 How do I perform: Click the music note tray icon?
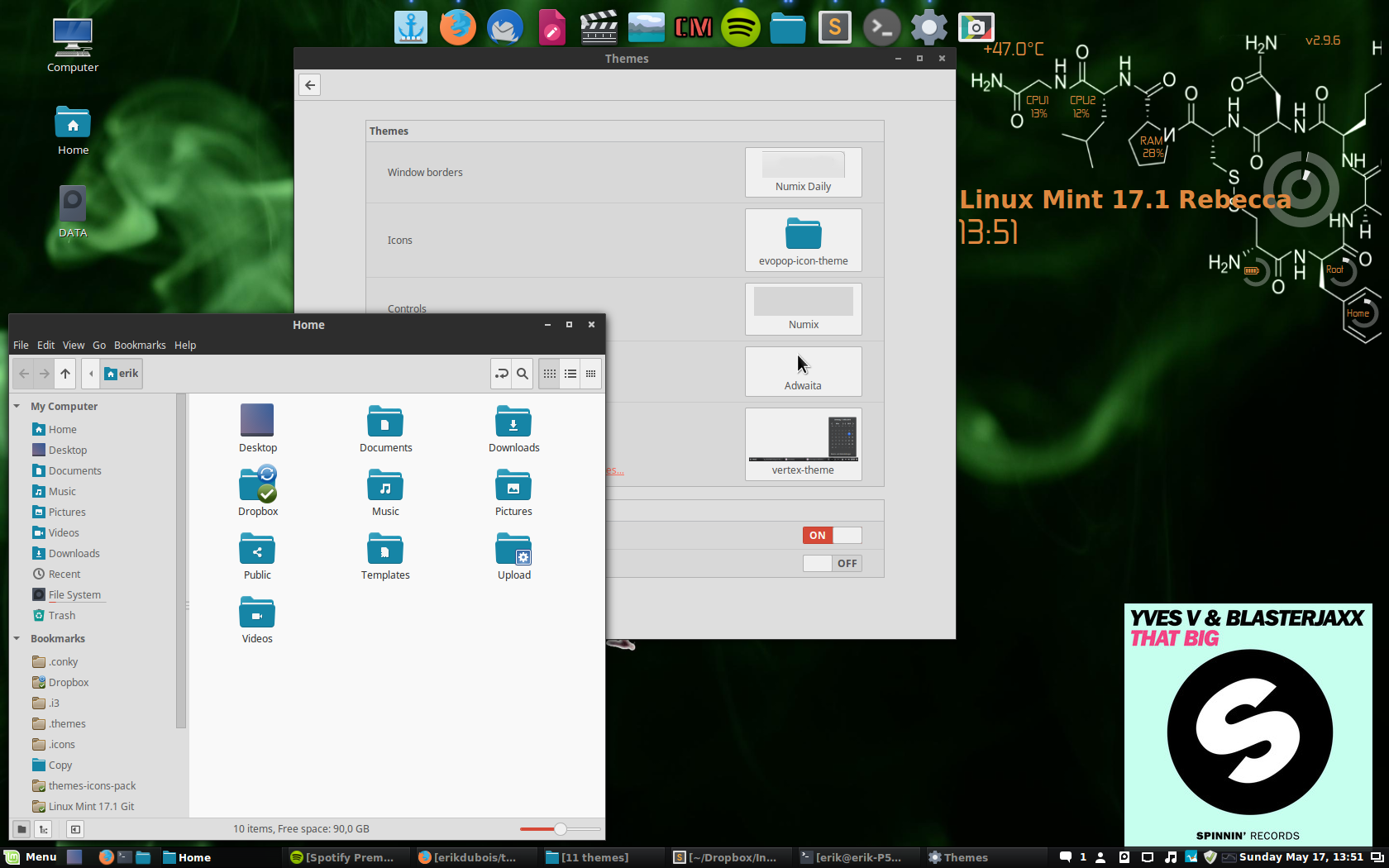[1170, 857]
